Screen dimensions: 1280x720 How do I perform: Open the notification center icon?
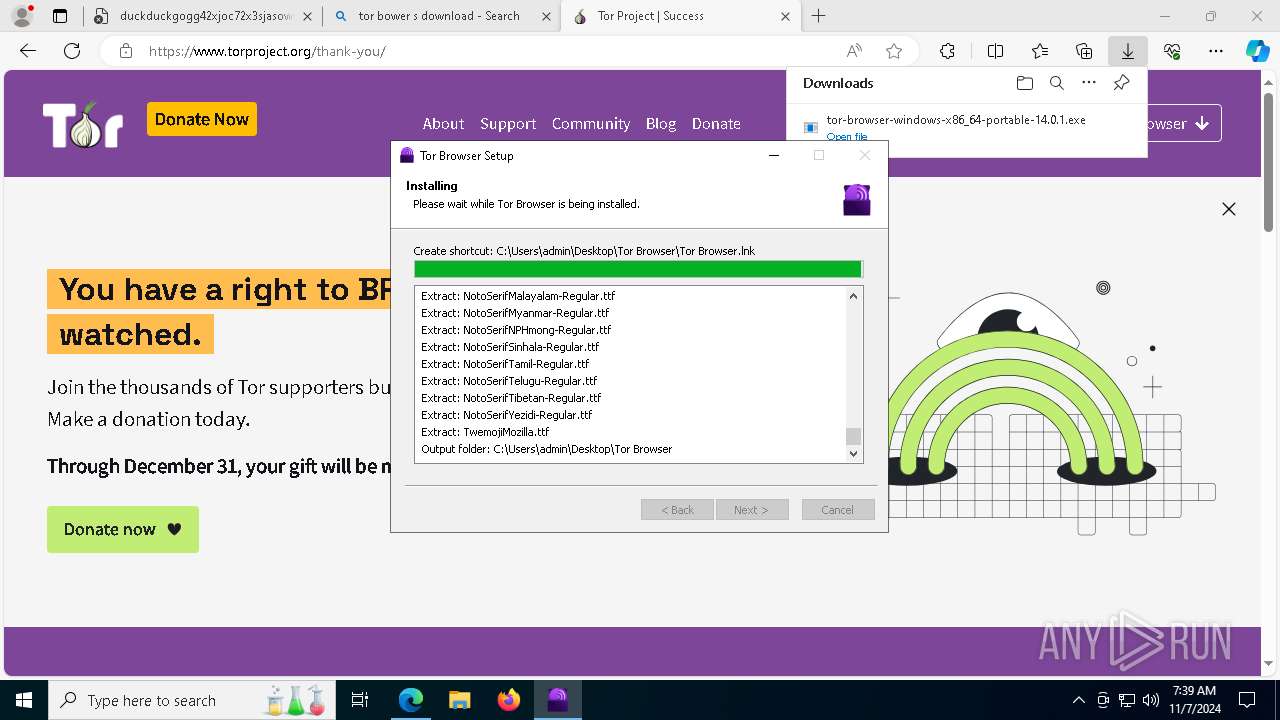coord(1247,700)
